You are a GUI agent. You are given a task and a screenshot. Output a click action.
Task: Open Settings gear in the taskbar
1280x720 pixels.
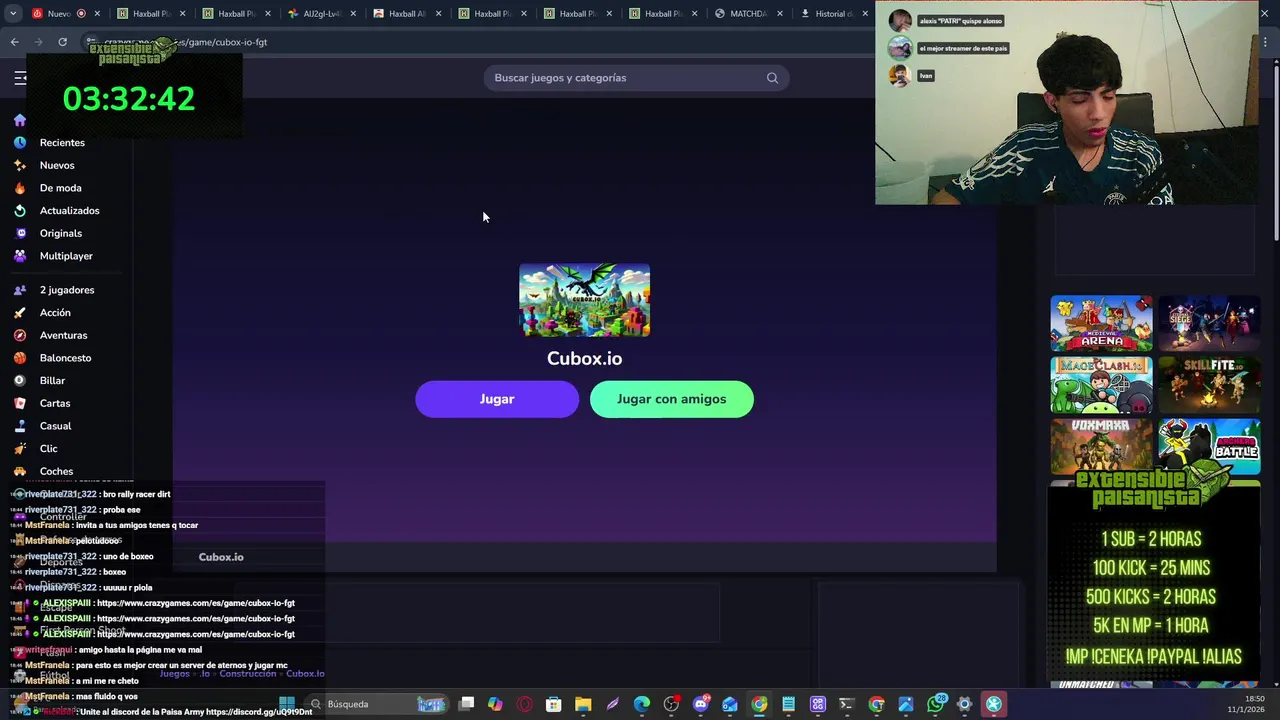point(964,704)
